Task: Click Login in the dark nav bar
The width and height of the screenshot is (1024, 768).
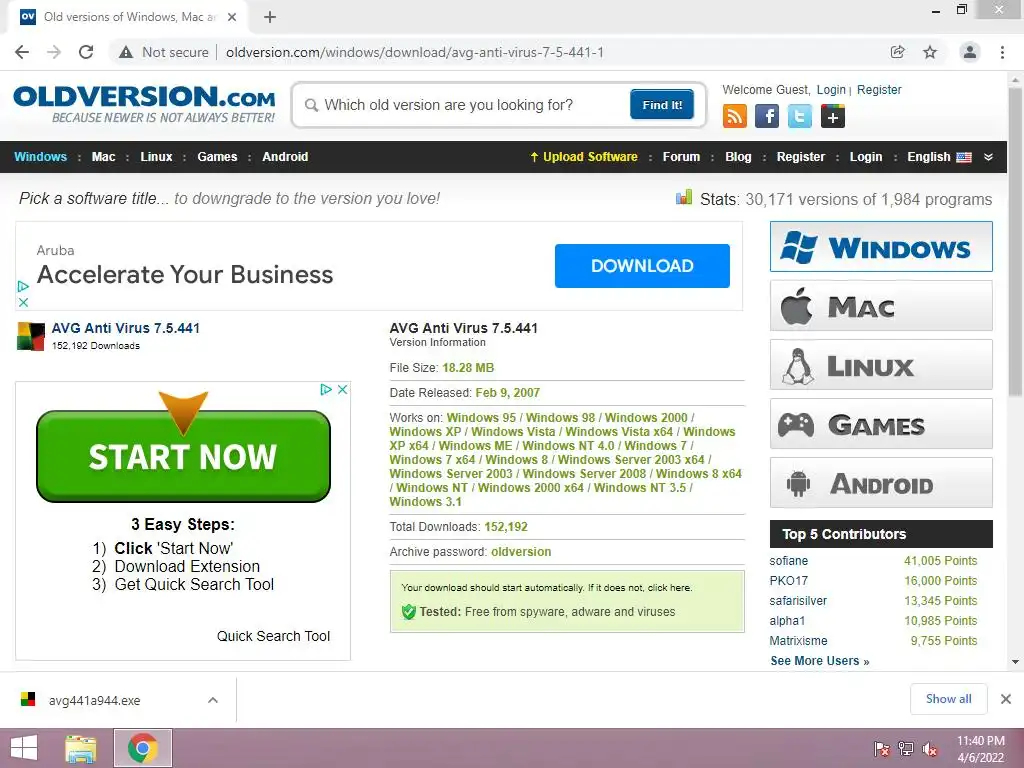Action: (x=866, y=157)
